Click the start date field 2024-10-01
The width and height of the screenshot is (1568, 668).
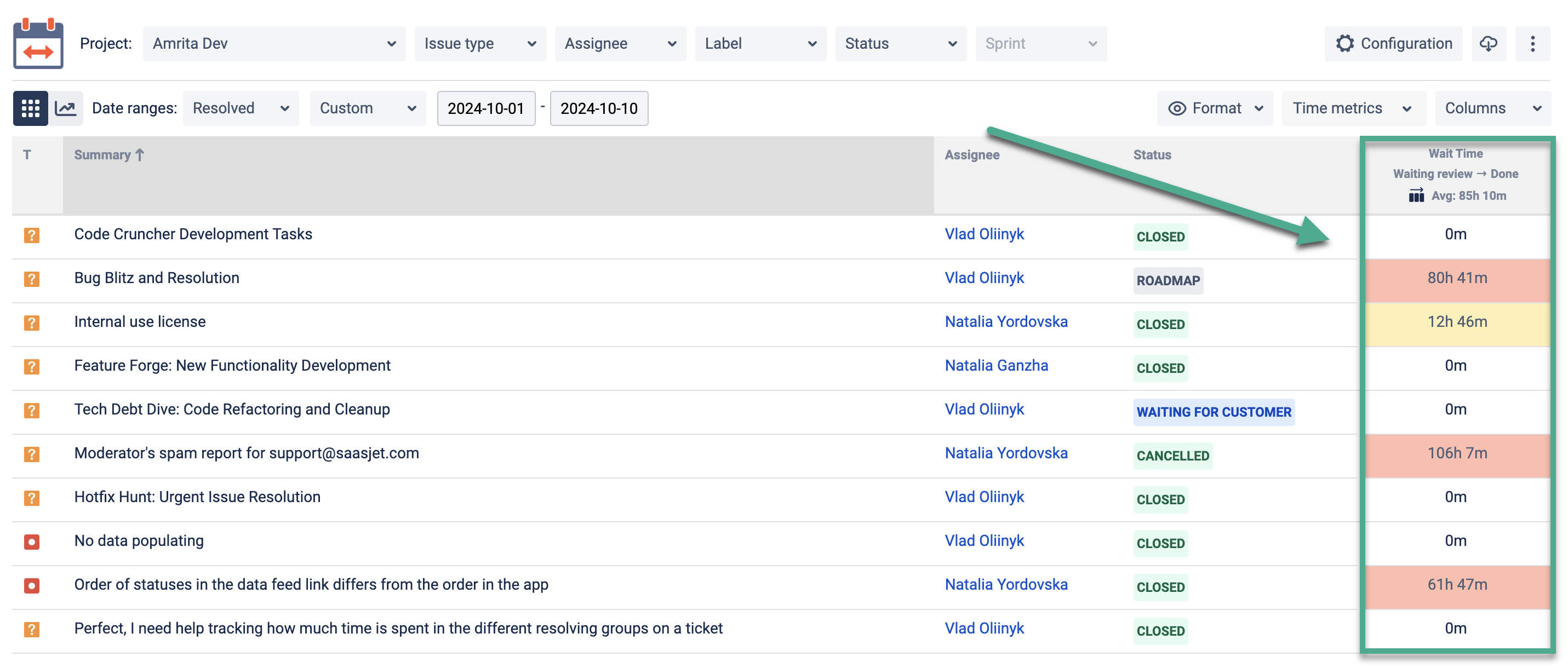point(485,108)
